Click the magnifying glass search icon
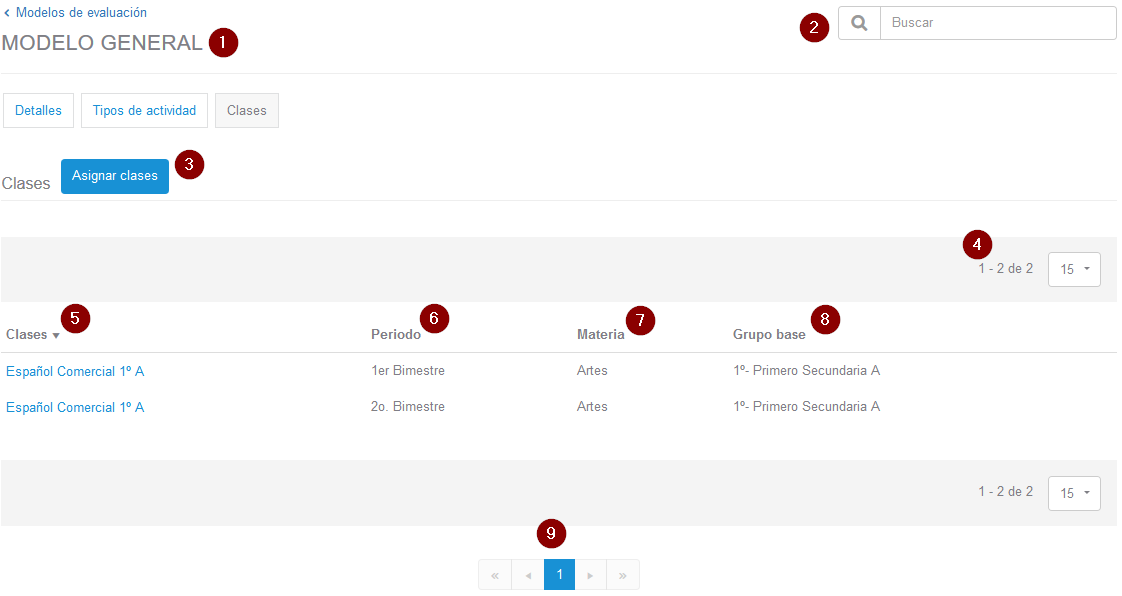 (x=859, y=23)
